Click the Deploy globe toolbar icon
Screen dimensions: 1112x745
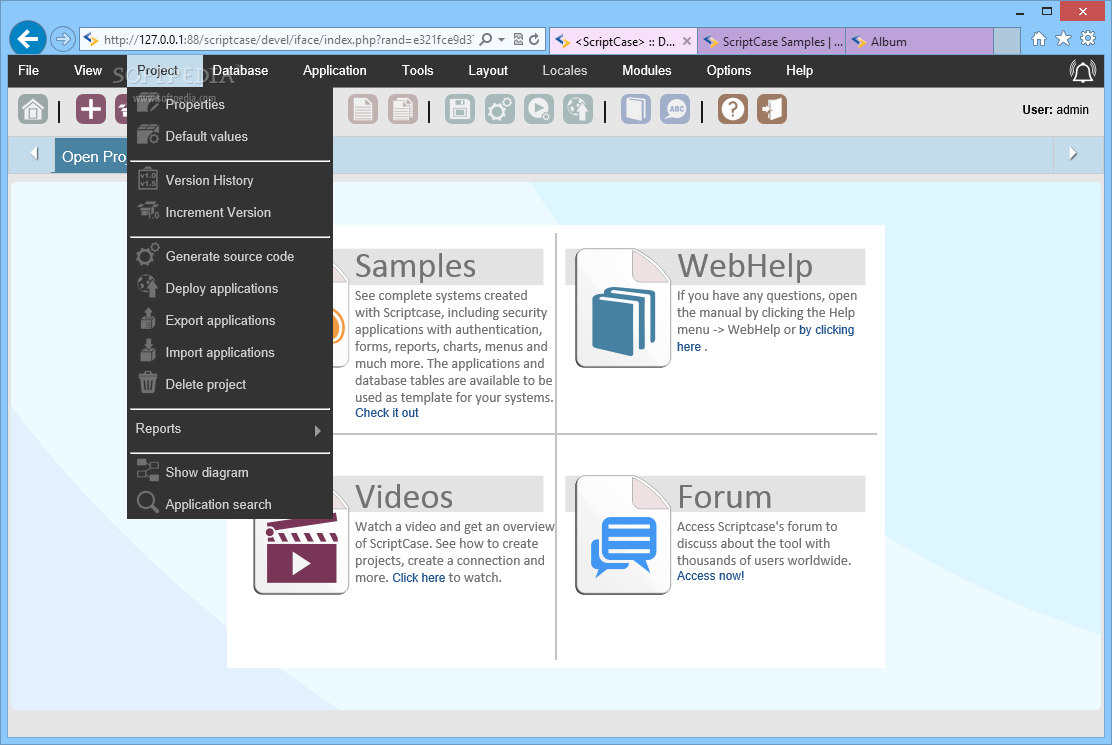(578, 109)
